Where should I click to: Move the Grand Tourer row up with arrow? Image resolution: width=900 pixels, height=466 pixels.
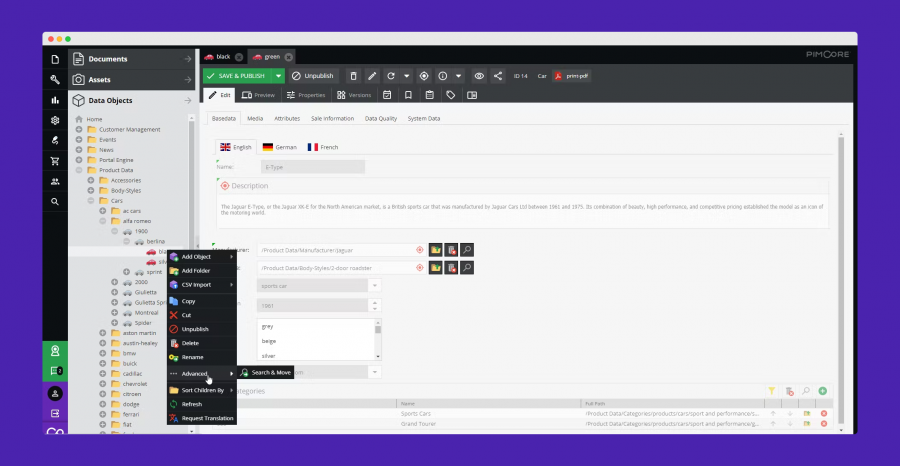(x=773, y=424)
